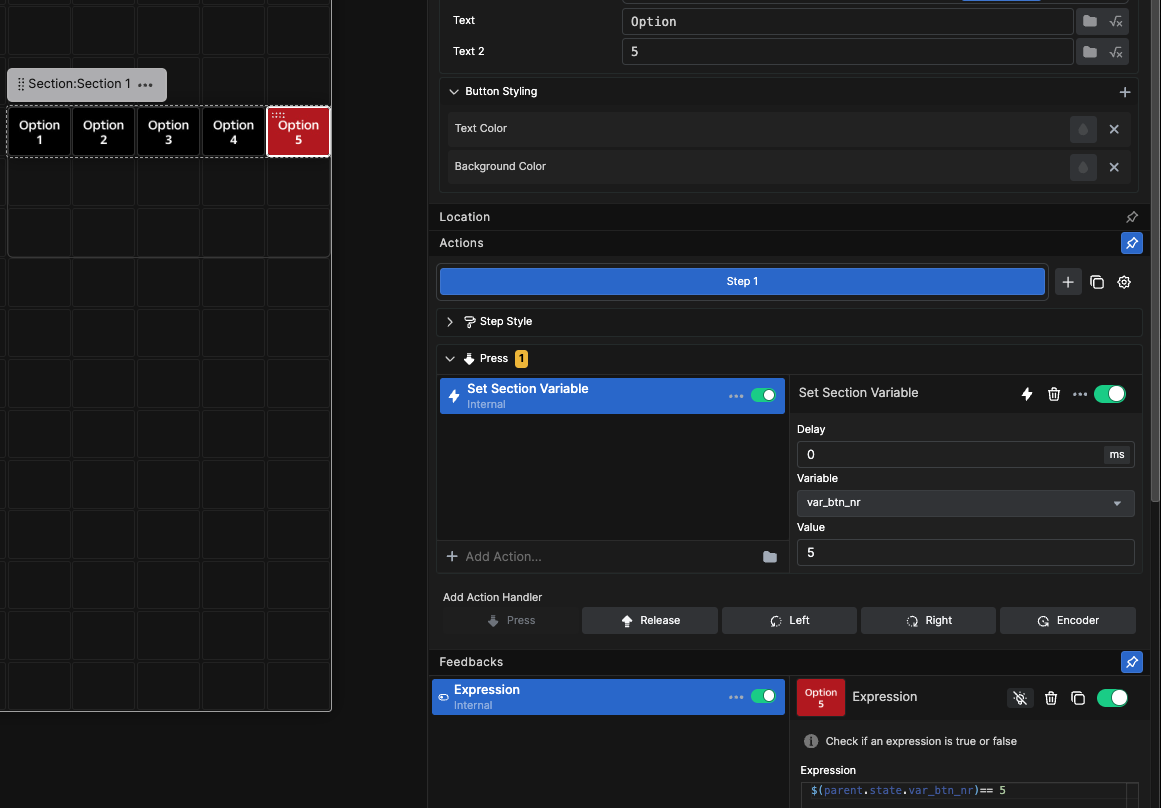Select the red Option 5 button
1161x808 pixels.
[298, 132]
